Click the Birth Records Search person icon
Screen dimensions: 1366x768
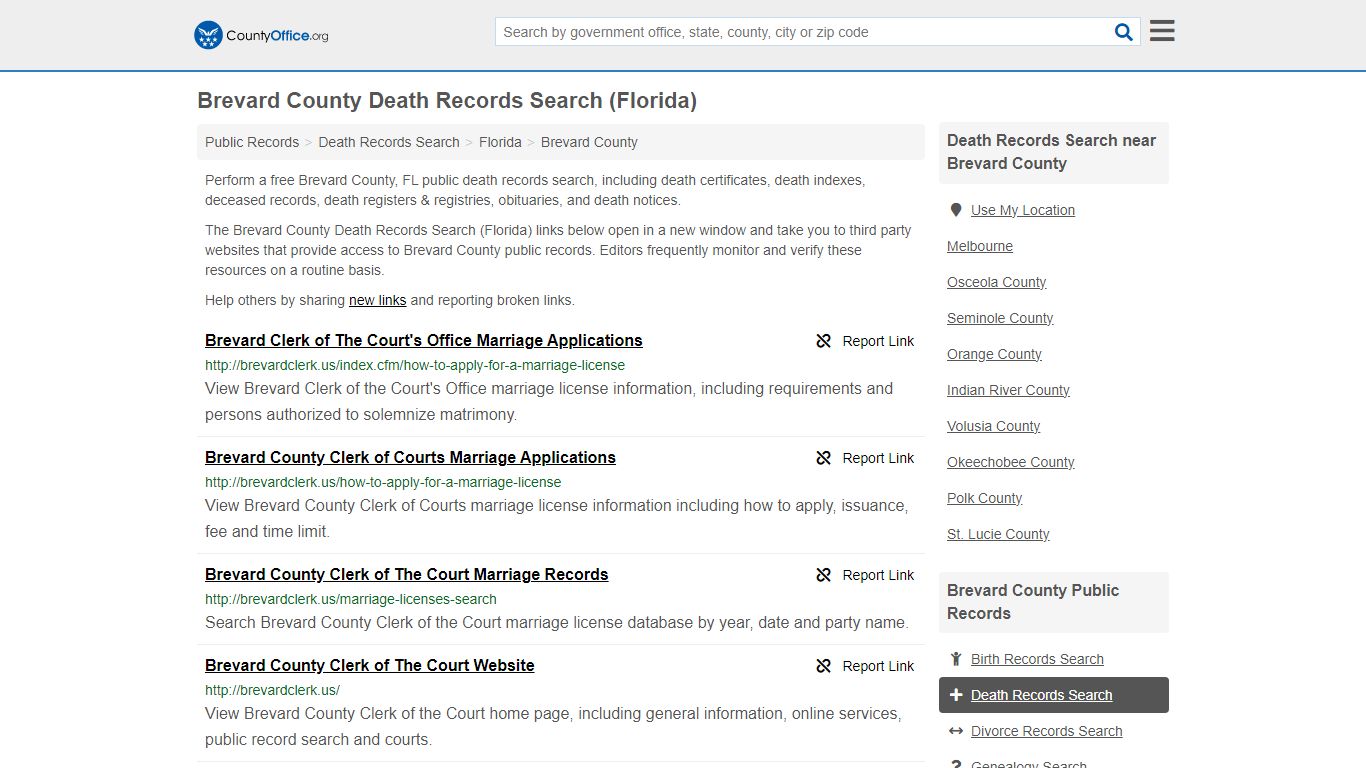click(955, 659)
